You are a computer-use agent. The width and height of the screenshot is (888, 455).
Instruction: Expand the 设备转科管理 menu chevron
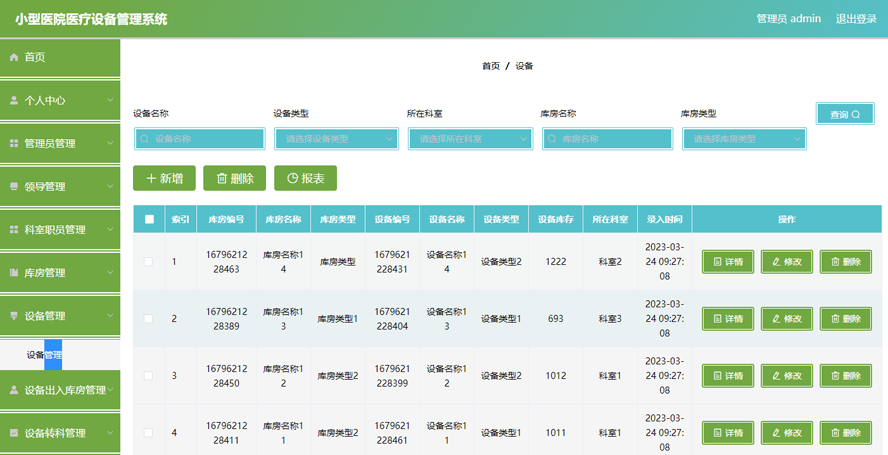110,433
